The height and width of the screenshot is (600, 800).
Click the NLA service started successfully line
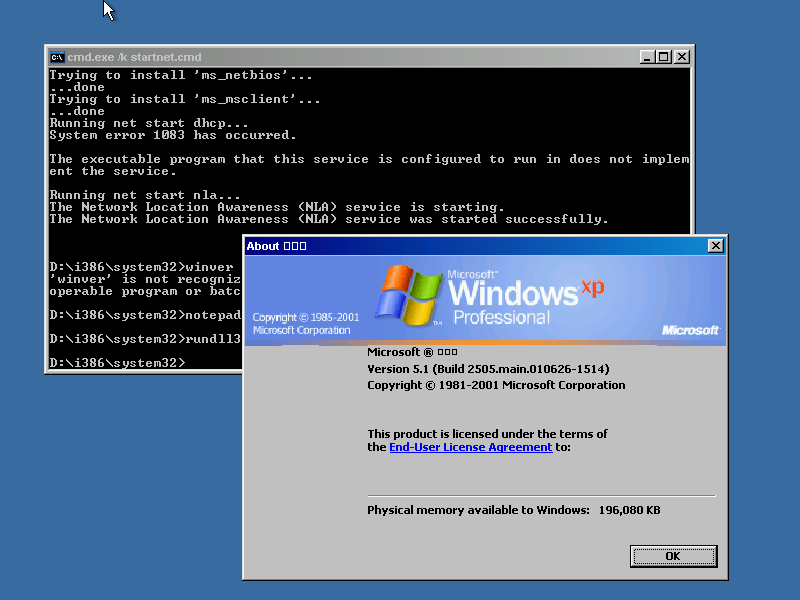point(329,219)
